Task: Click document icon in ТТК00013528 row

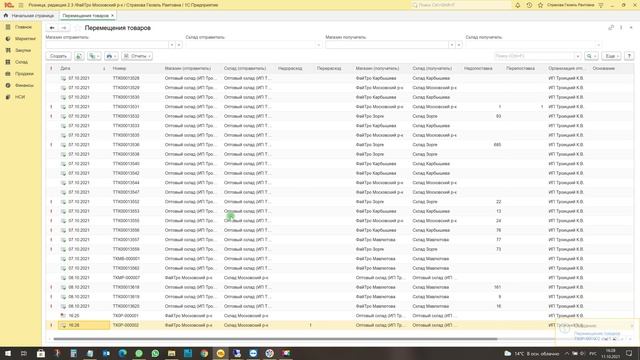Action: click(x=63, y=78)
